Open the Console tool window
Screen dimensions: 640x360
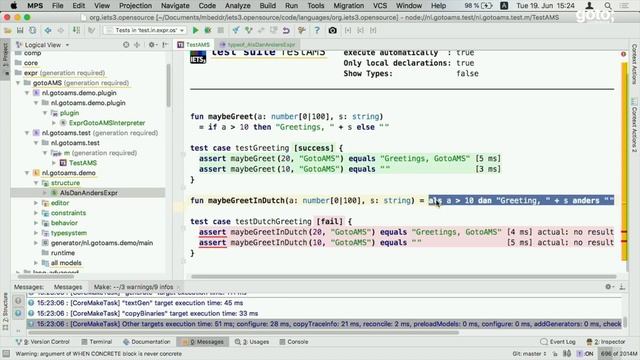point(294,342)
